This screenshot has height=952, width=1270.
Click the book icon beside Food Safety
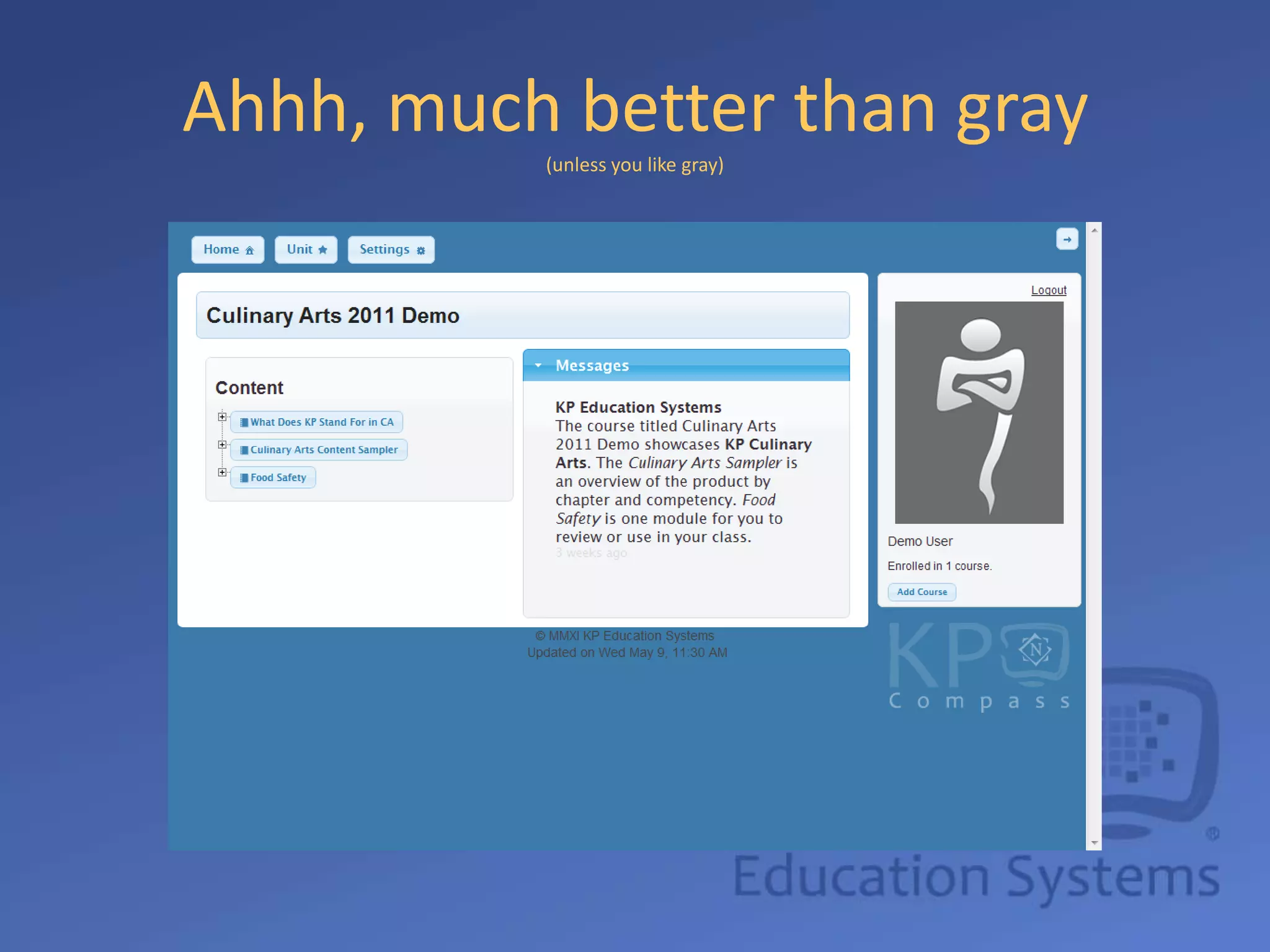(244, 478)
